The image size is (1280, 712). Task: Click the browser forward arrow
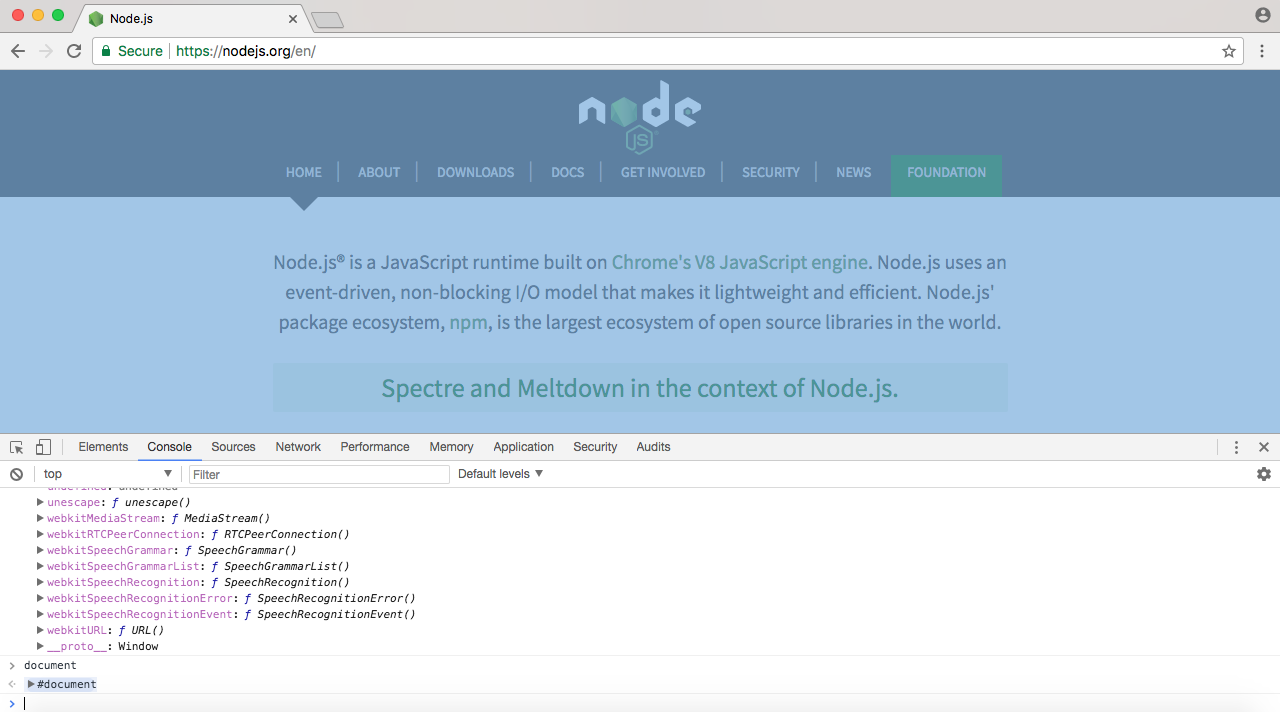coord(46,51)
